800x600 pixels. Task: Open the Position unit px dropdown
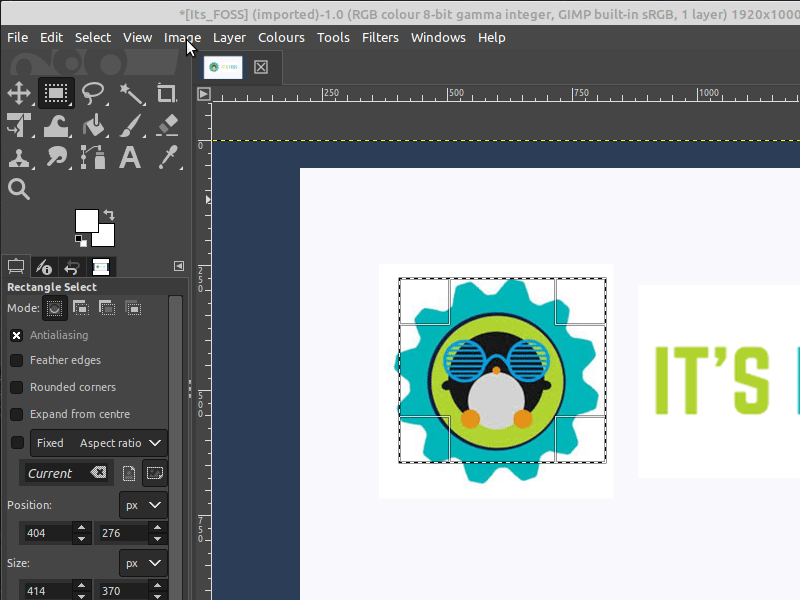click(143, 505)
